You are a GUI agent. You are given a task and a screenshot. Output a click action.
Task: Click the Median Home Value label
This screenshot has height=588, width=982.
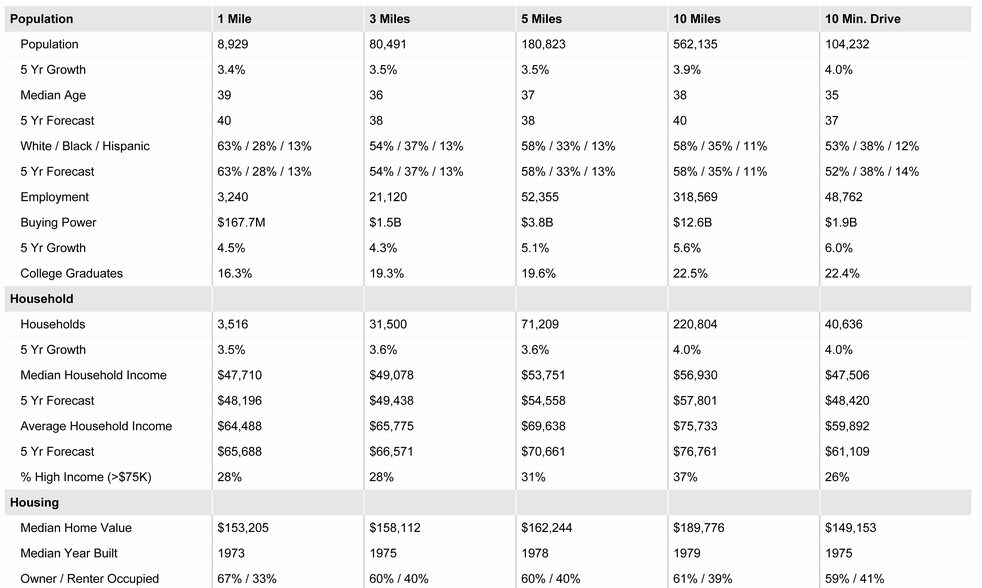76,528
